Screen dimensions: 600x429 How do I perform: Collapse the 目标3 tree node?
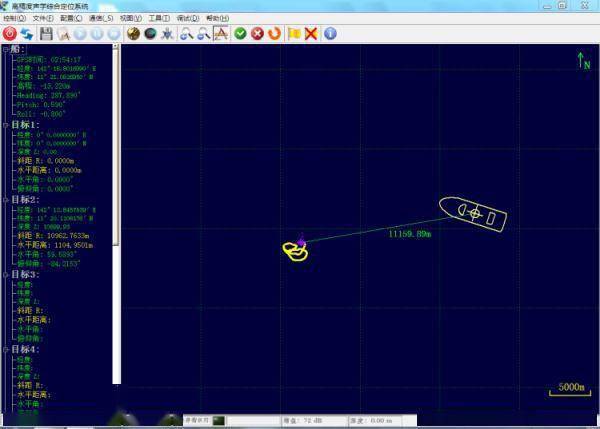[x=5, y=274]
